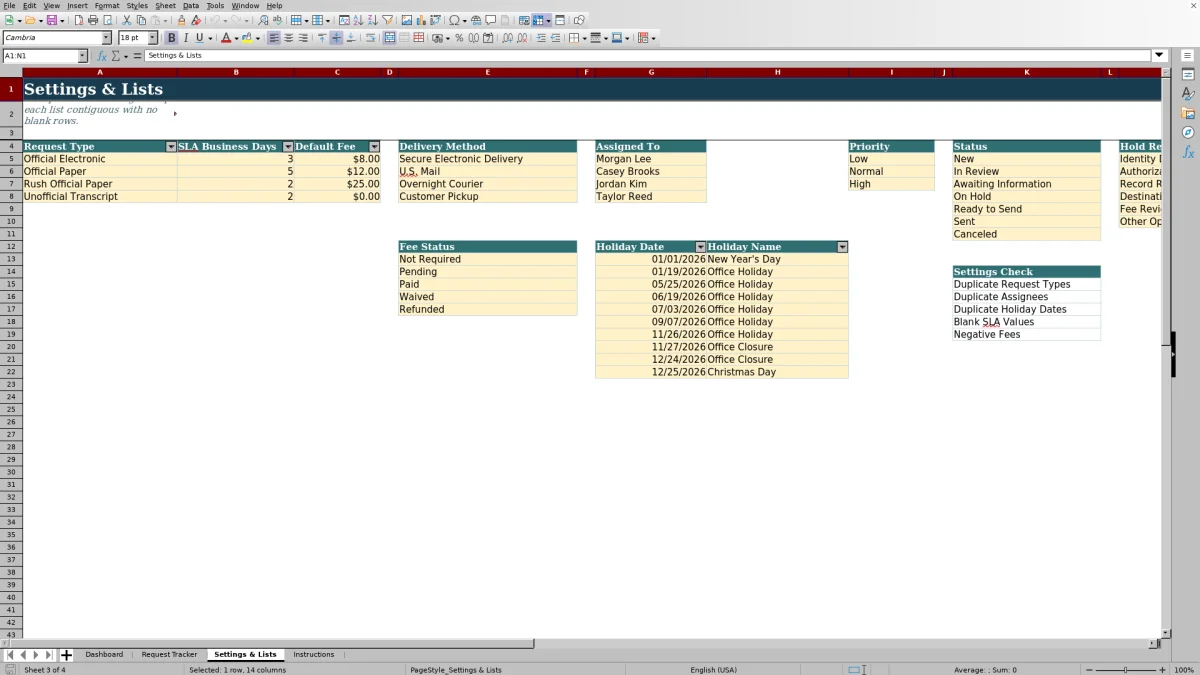Switch to the Request Tracker sheet tab
The height and width of the screenshot is (675, 1200).
coord(169,655)
